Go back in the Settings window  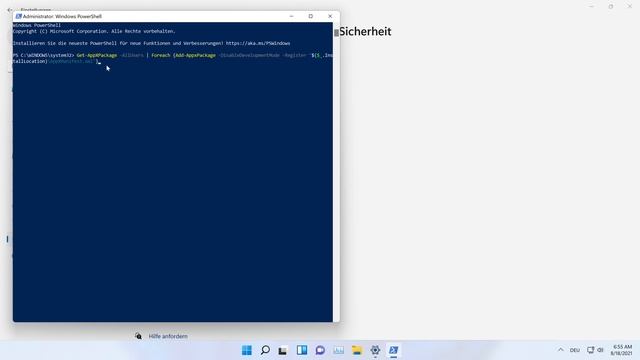[x=9, y=9]
